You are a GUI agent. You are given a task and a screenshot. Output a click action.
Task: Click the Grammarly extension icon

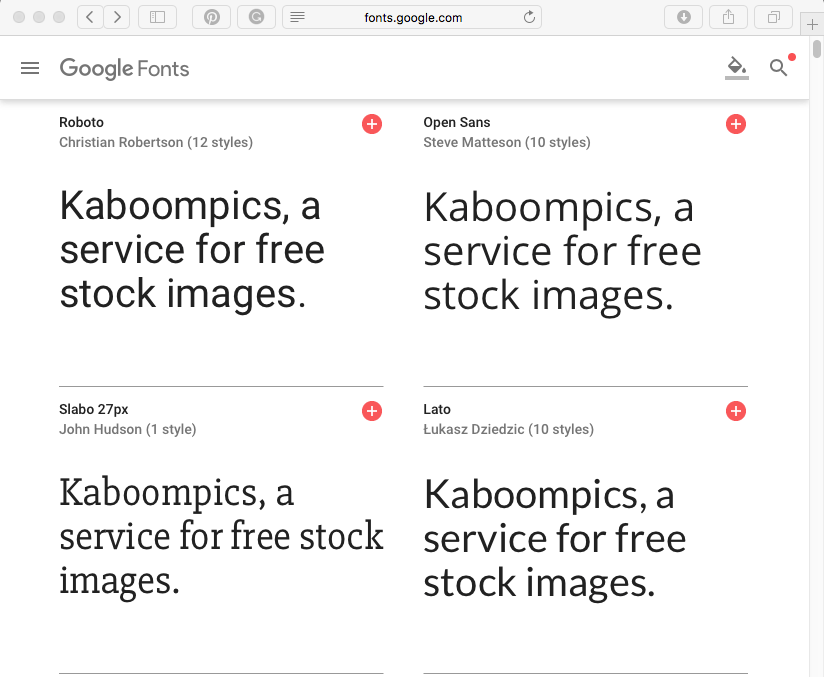pos(256,17)
